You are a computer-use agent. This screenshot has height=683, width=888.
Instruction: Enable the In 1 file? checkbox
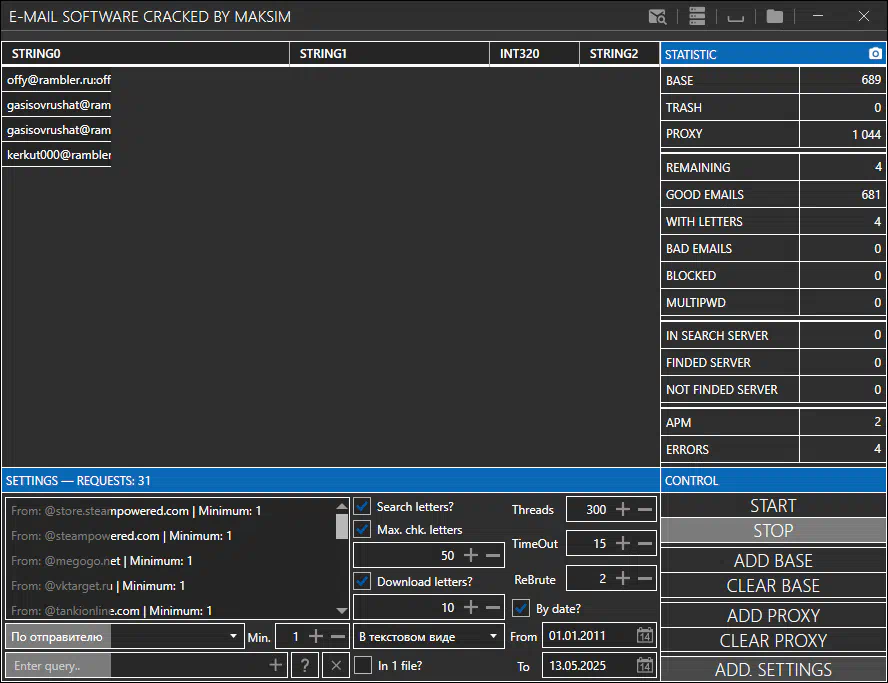362,665
